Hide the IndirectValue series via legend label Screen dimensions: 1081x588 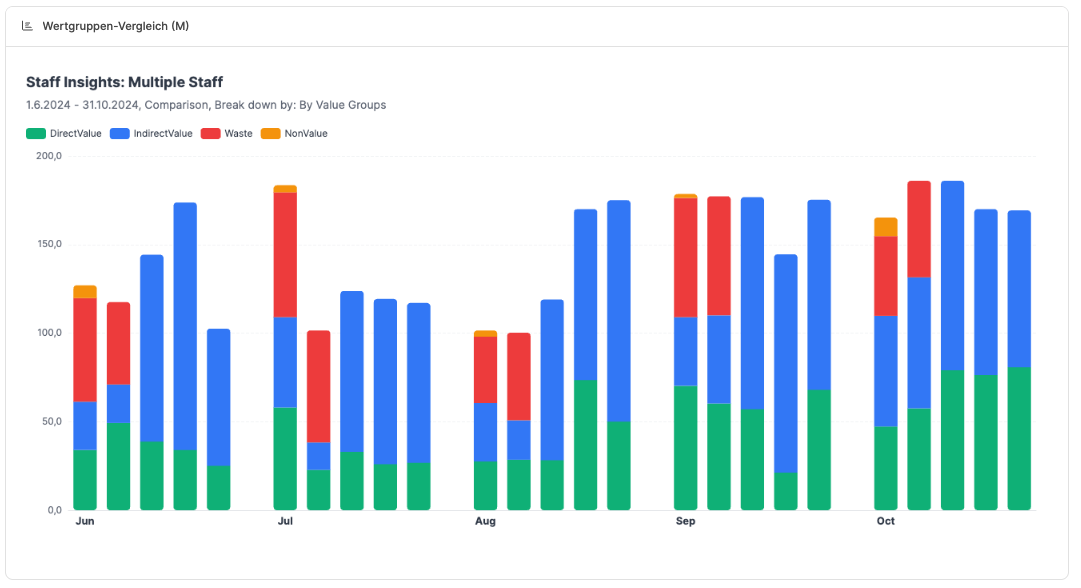point(163,134)
